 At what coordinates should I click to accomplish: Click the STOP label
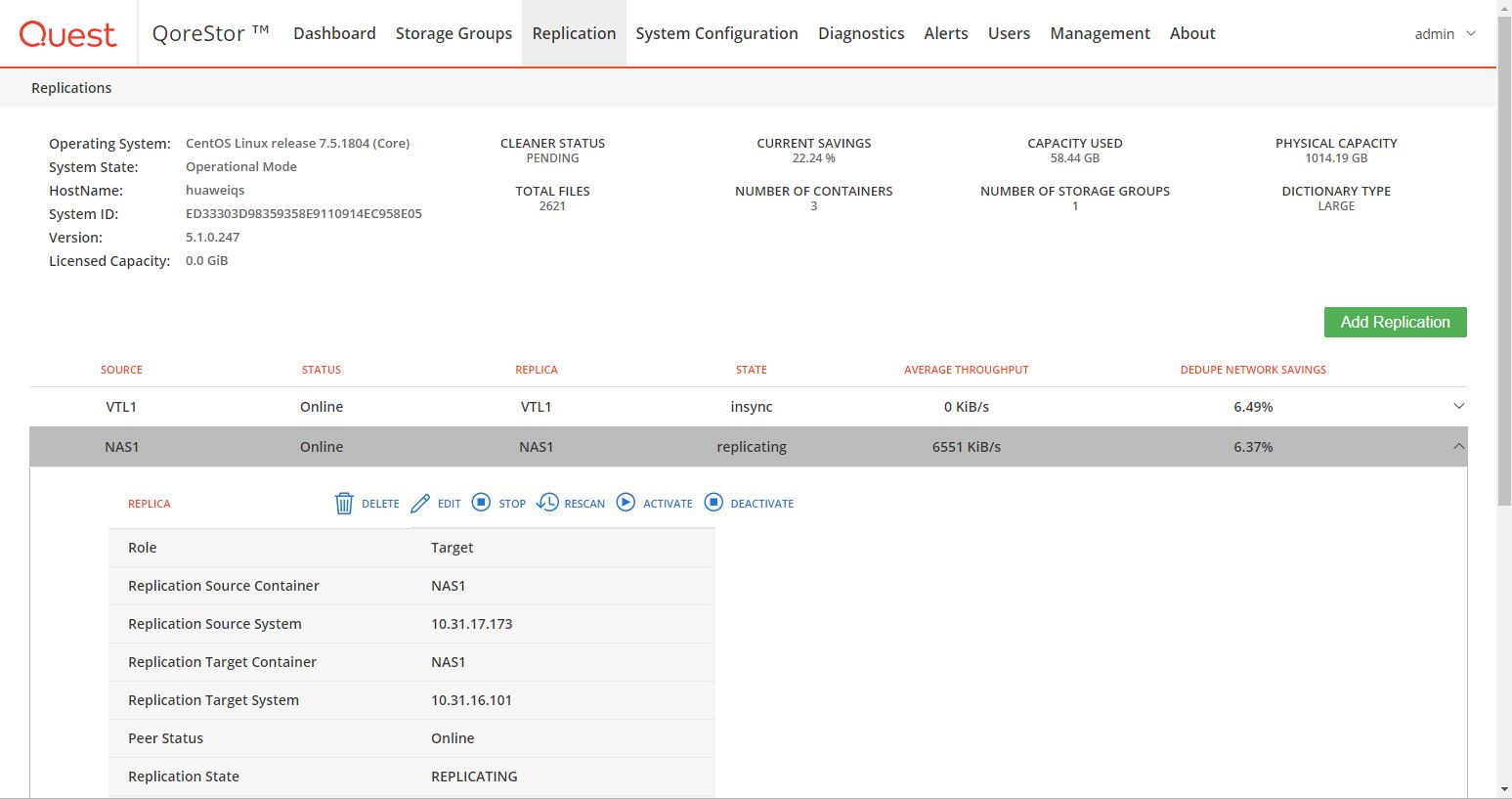(x=512, y=504)
